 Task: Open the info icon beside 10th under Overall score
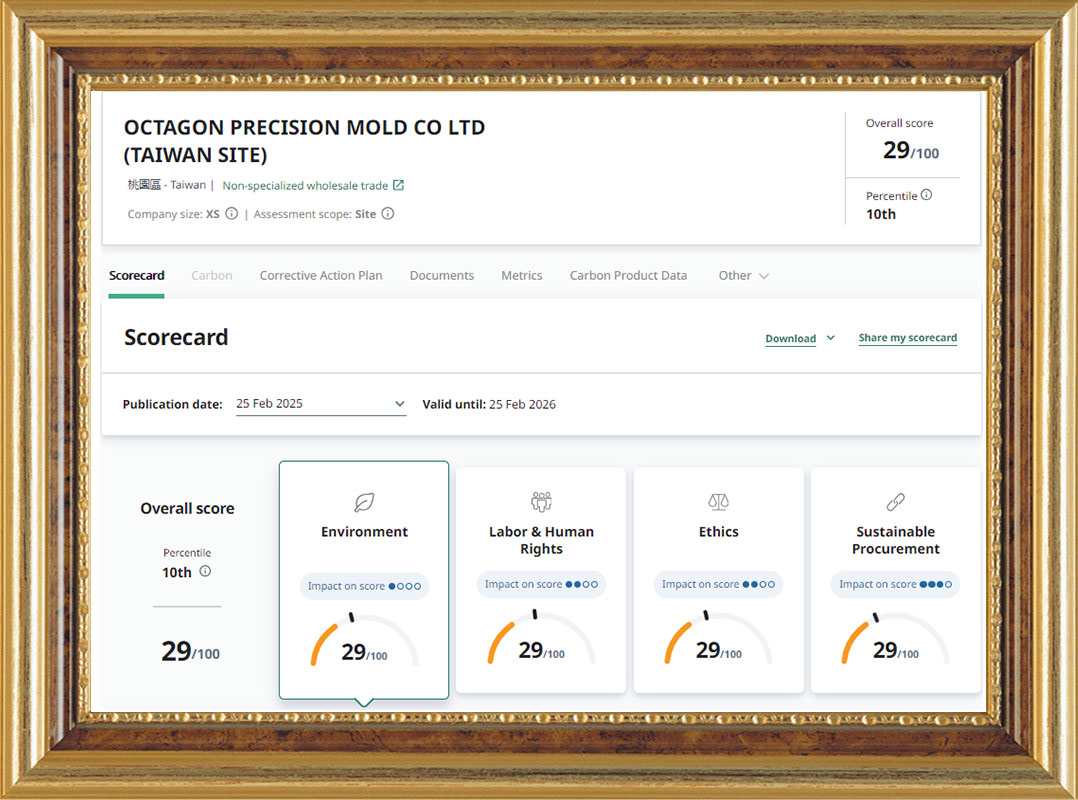(205, 571)
